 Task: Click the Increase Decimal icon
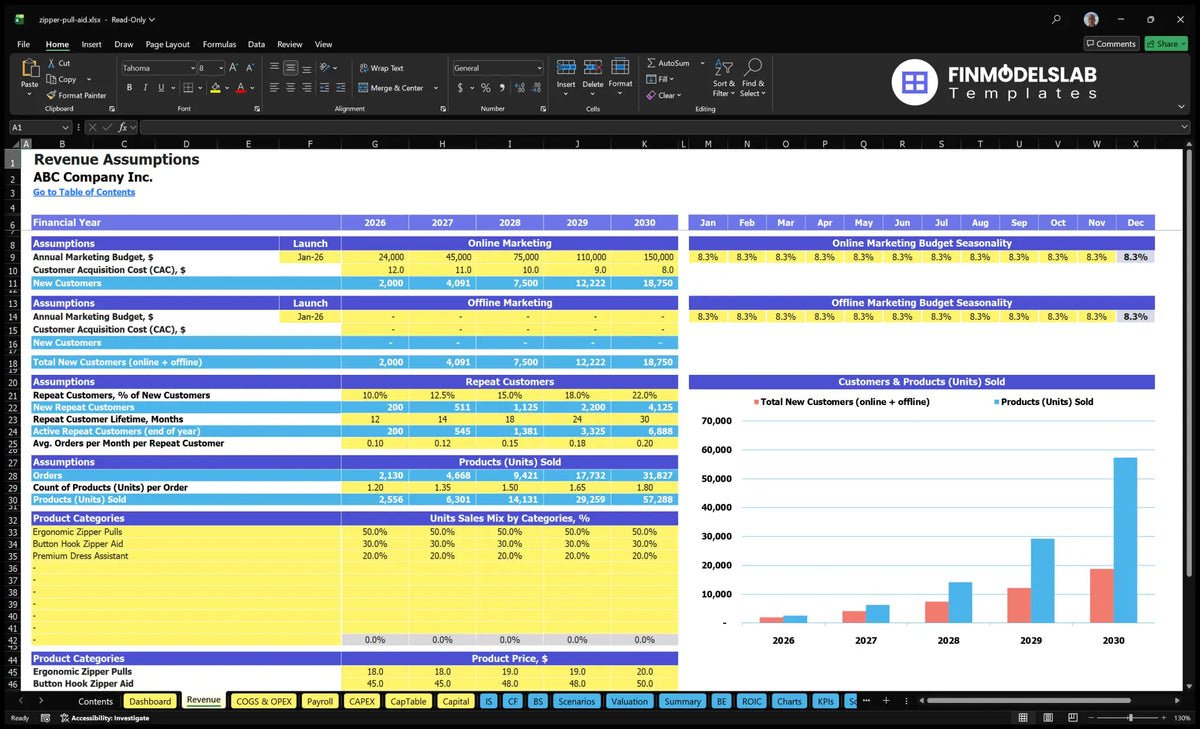(x=518, y=88)
